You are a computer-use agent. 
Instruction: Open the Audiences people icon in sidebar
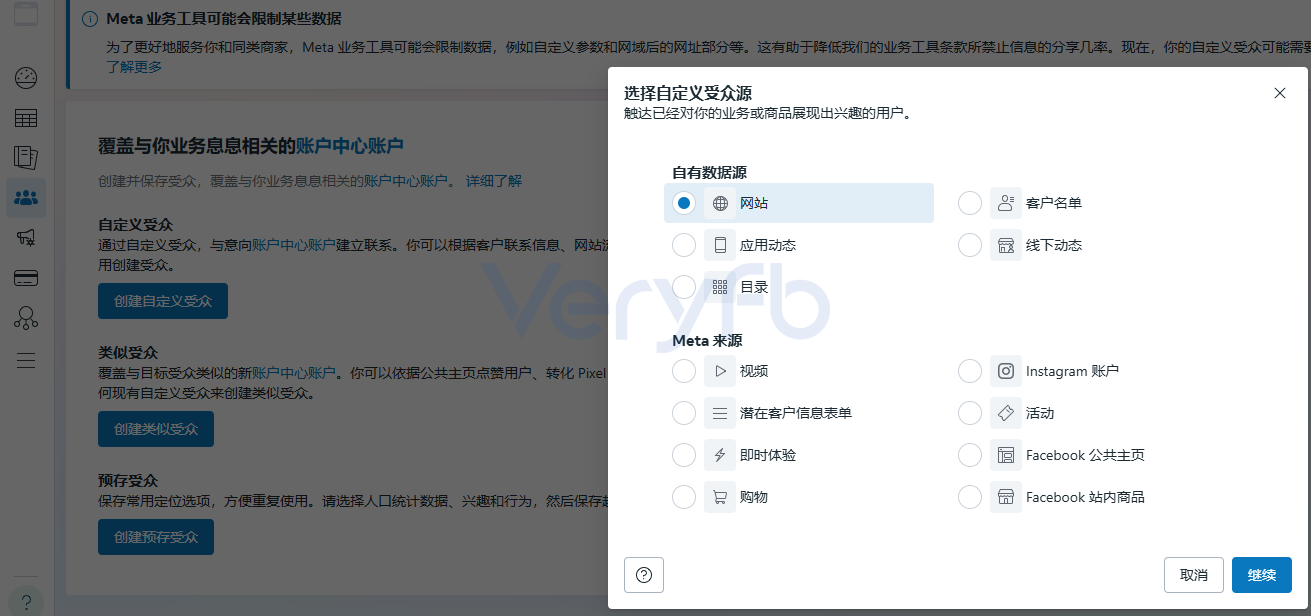point(26,198)
